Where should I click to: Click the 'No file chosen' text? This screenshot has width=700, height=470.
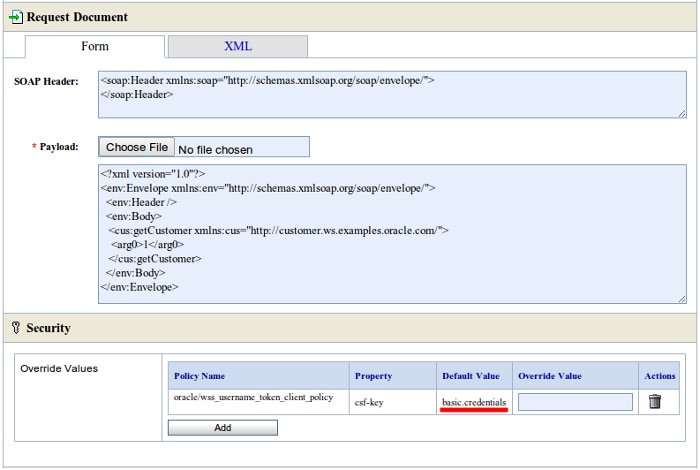point(215,150)
